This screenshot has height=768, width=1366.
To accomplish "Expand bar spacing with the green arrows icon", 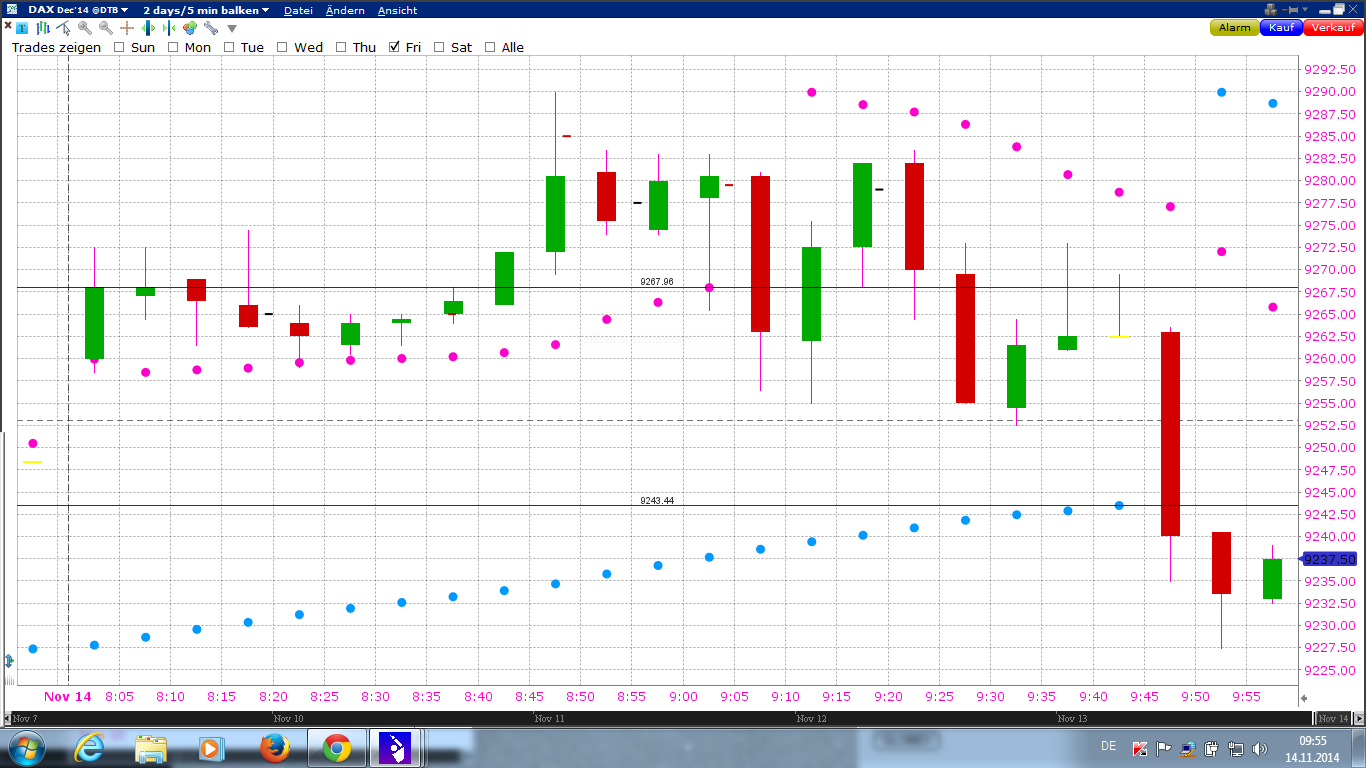I will [148, 28].
